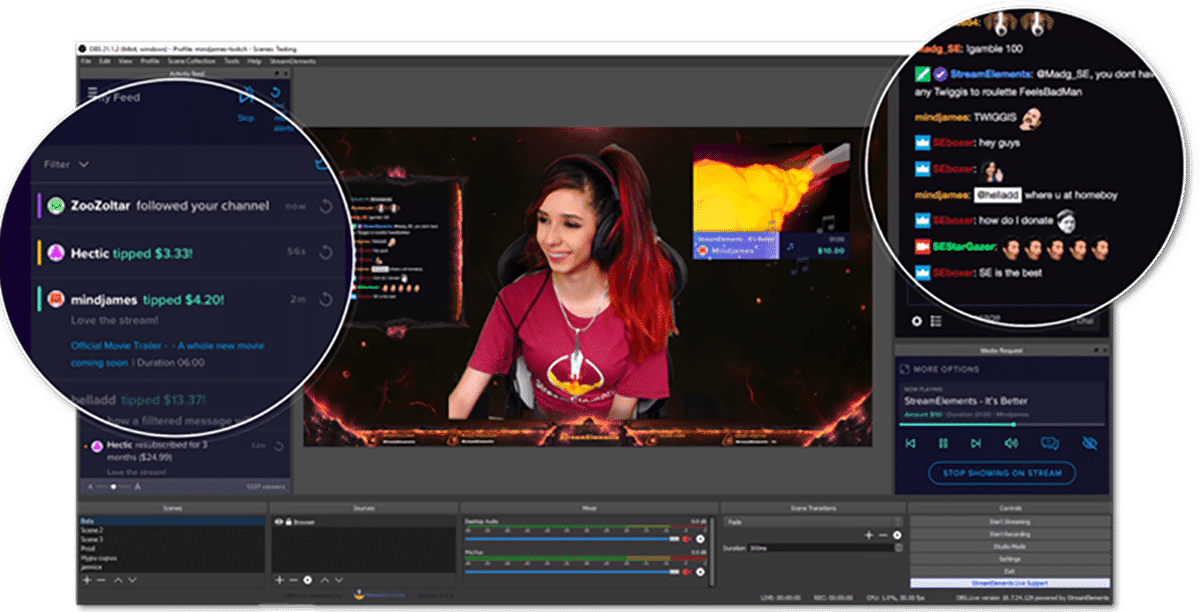Open the Edit menu
The image size is (1200, 612).
(x=105, y=62)
